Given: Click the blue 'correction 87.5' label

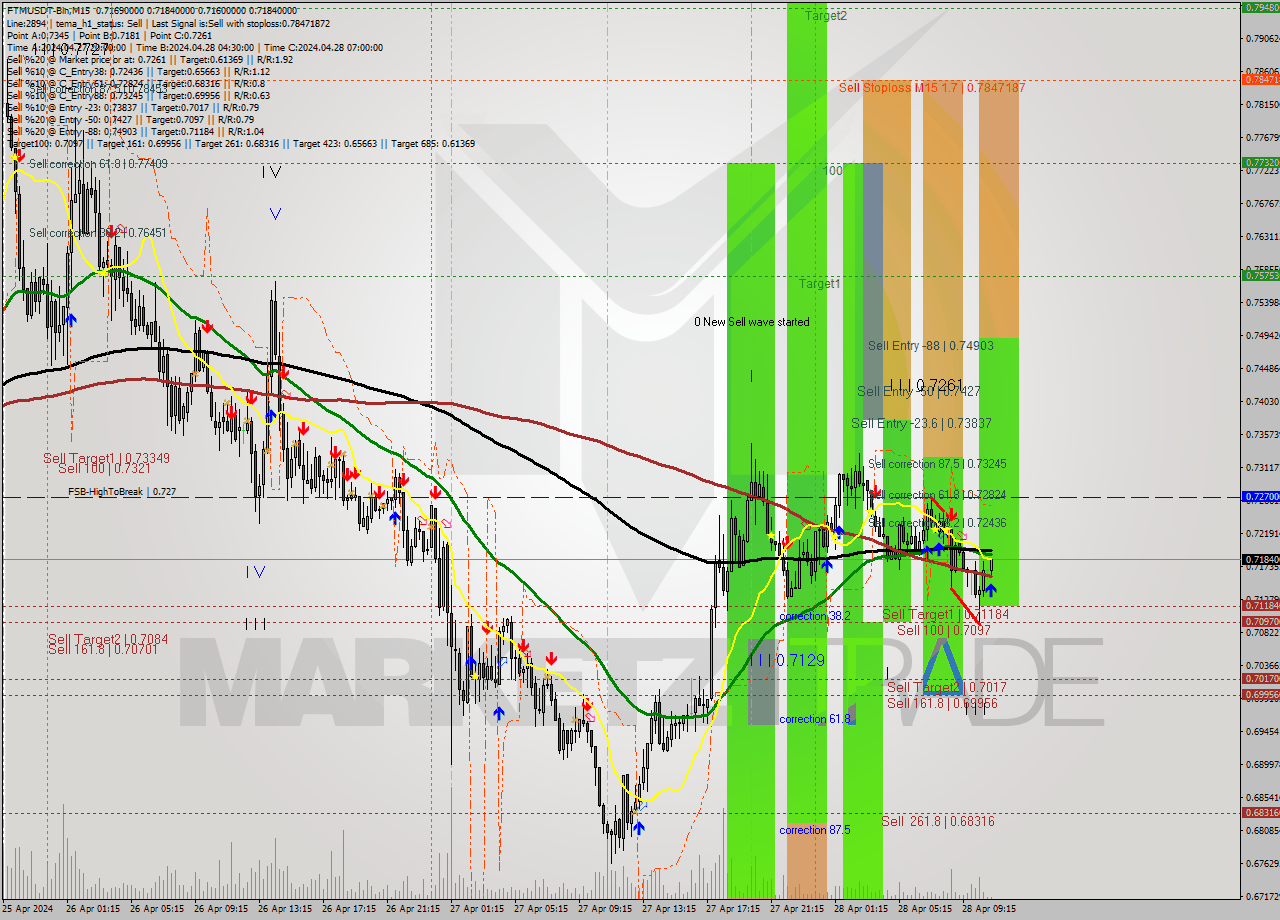Looking at the screenshot, I should [x=815, y=830].
